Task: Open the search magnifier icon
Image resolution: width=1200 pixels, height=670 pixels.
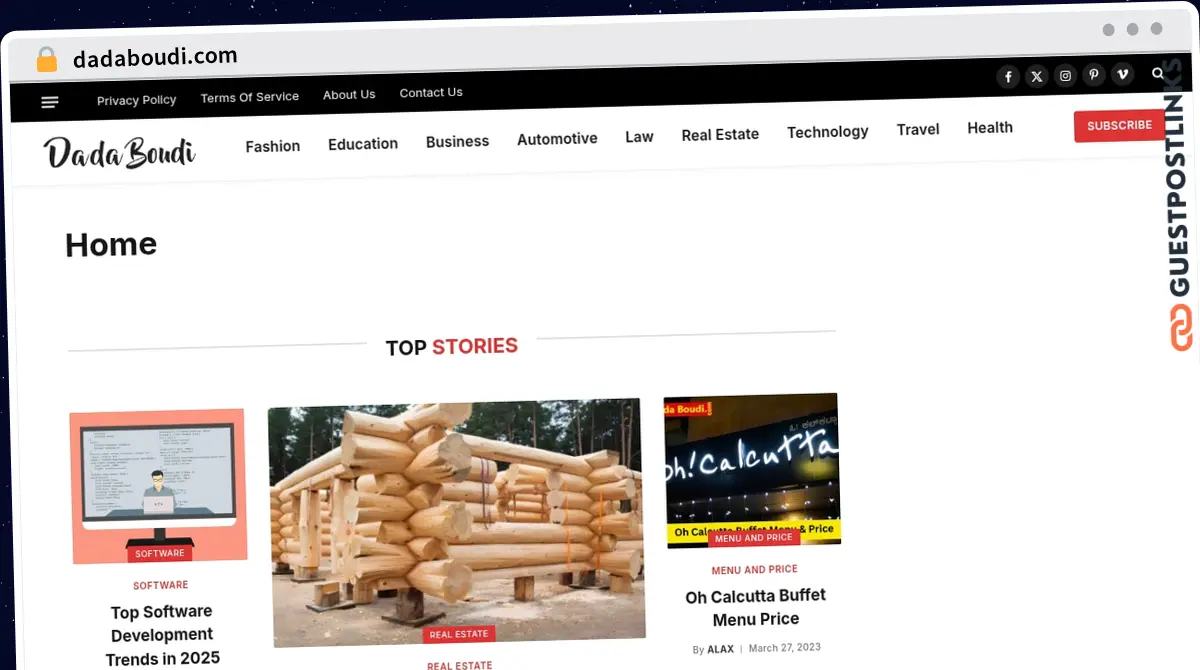Action: click(1158, 73)
